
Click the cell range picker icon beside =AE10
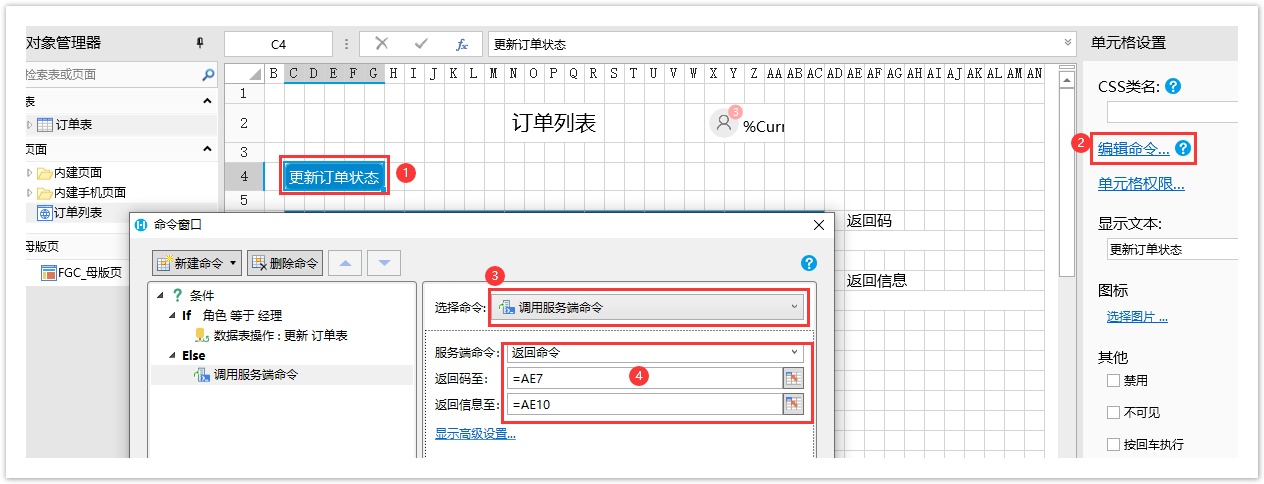(793, 404)
